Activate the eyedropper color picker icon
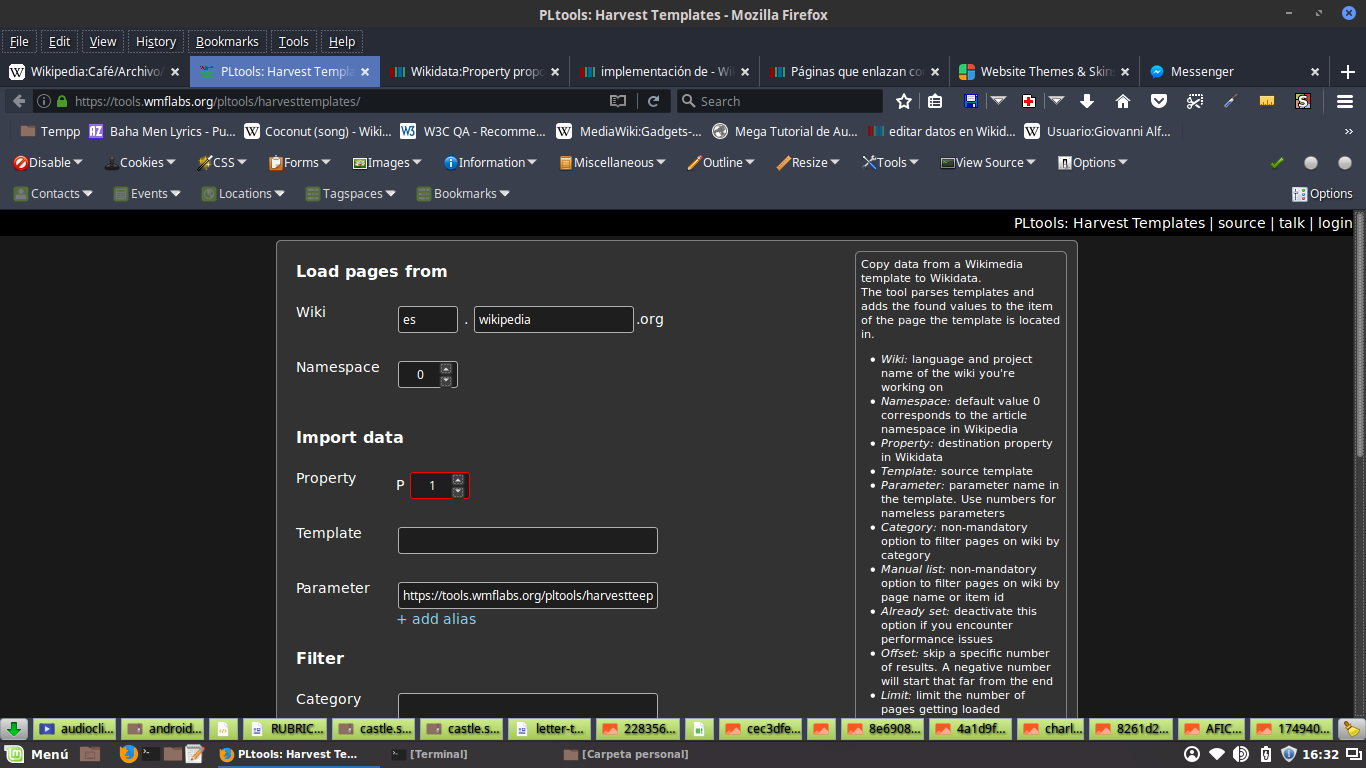Image resolution: width=1366 pixels, height=768 pixels. click(1231, 101)
